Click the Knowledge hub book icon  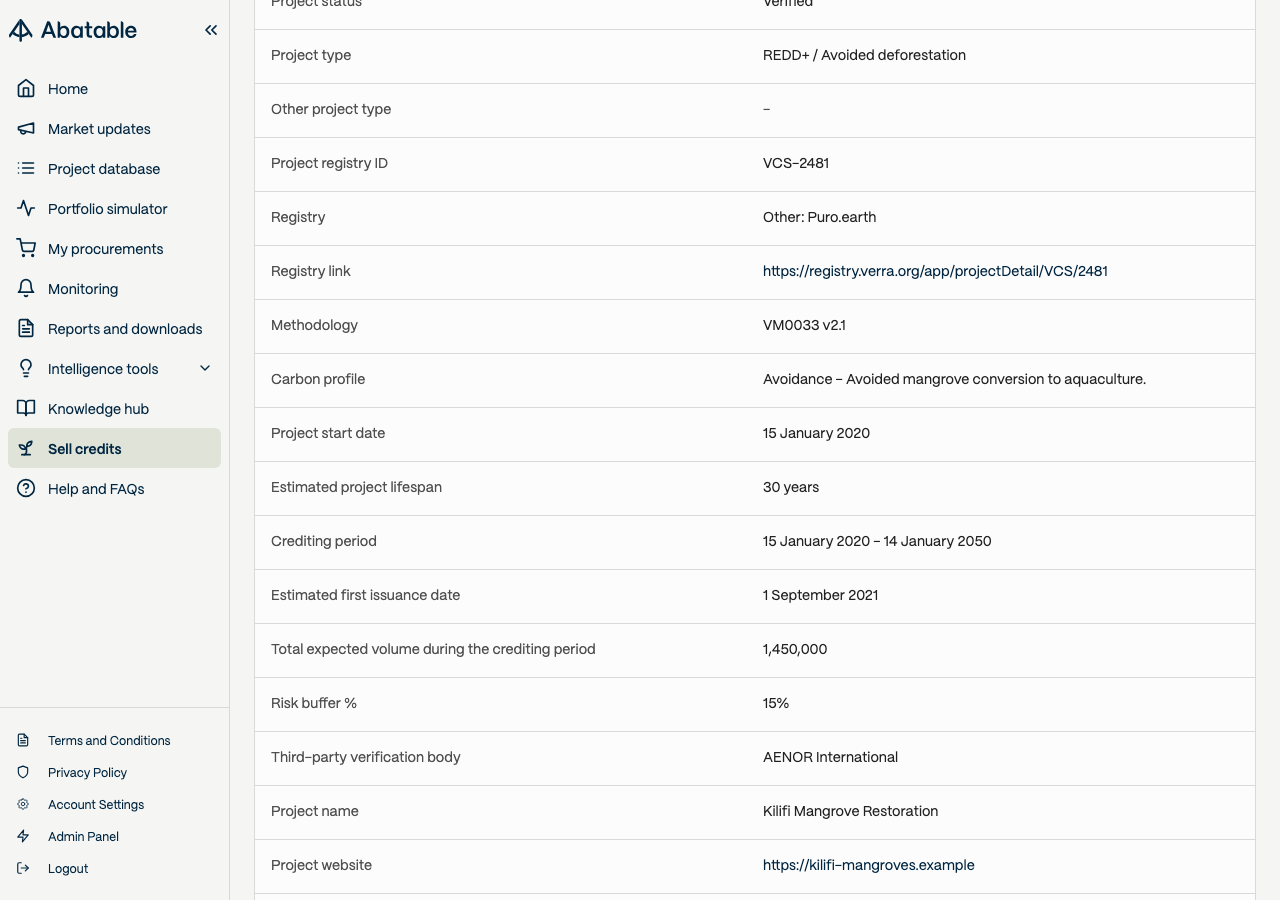[26, 409]
